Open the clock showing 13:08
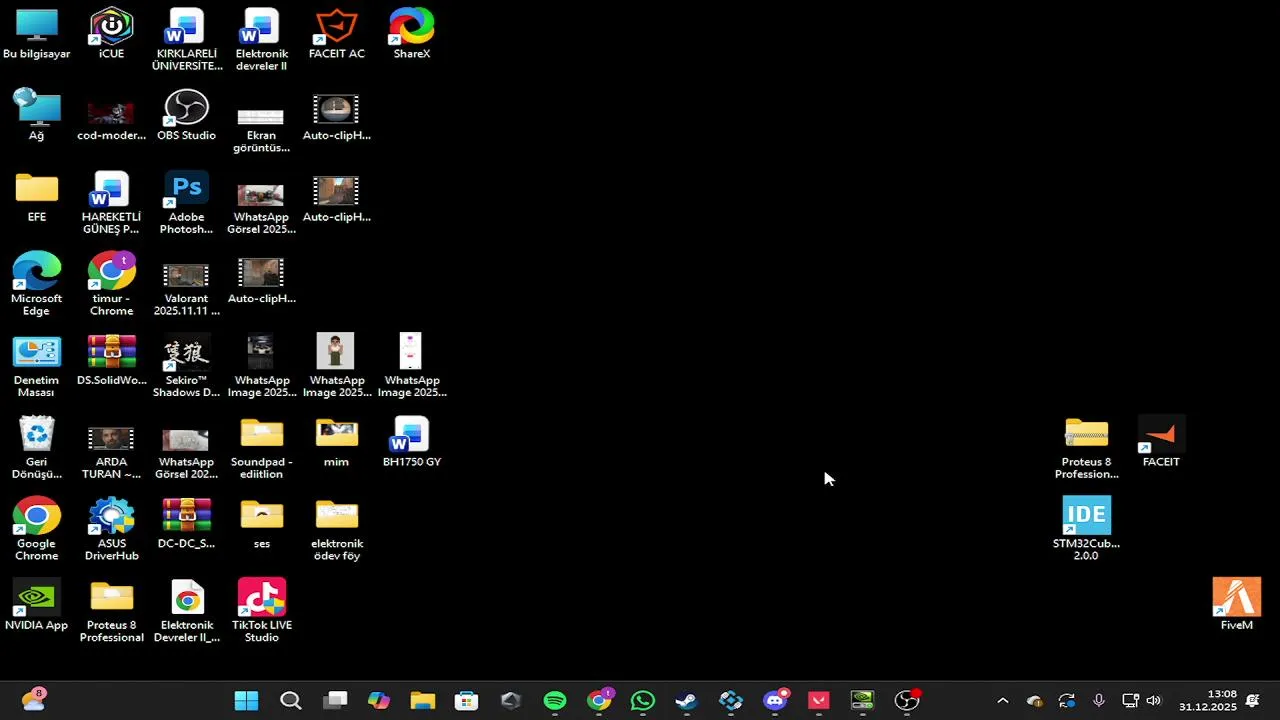The height and width of the screenshot is (720, 1280). tap(1207, 701)
